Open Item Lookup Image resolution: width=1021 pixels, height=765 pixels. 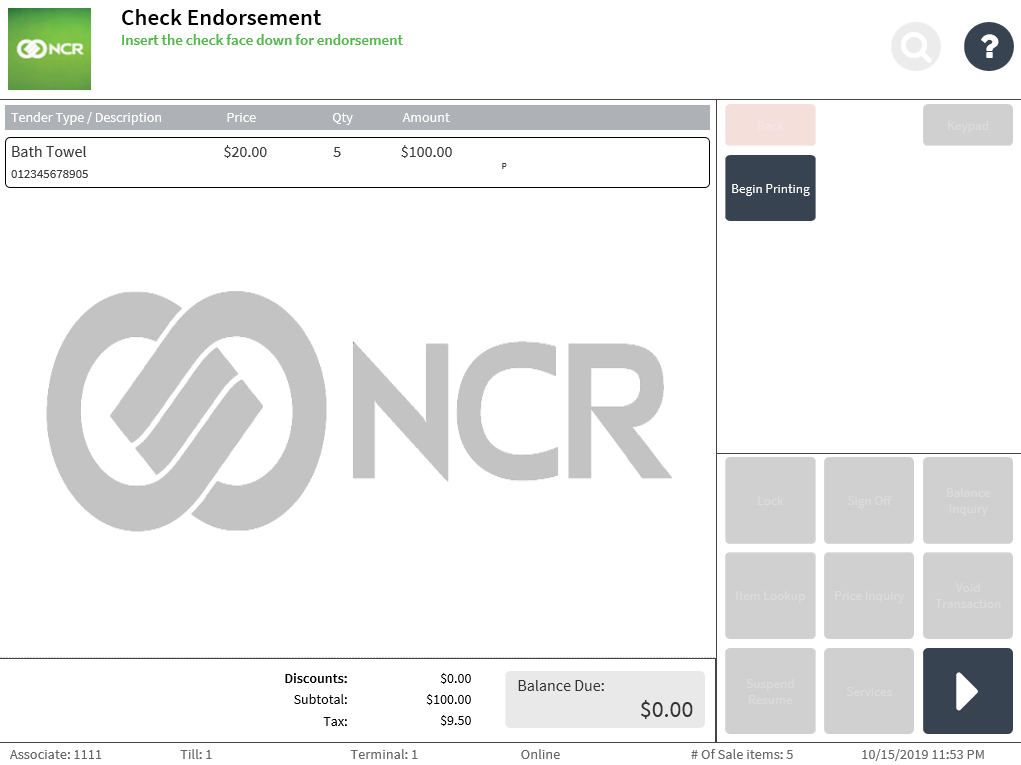click(770, 596)
